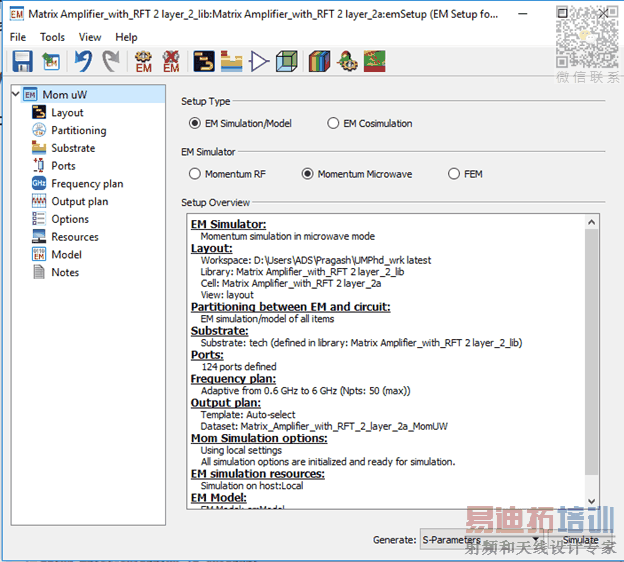Click EM simulation resources overview link
This screenshot has width=624, height=562.
pos(257,474)
